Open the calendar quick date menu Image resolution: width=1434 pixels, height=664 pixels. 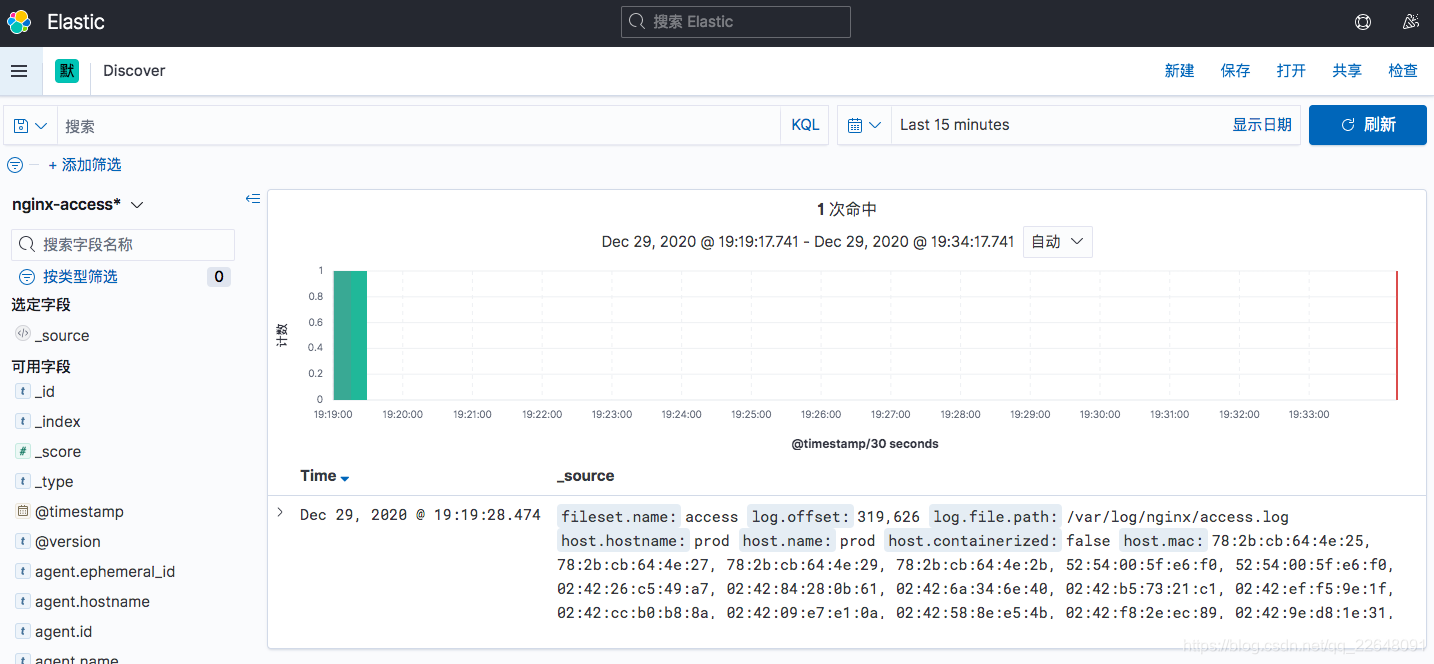(864, 125)
